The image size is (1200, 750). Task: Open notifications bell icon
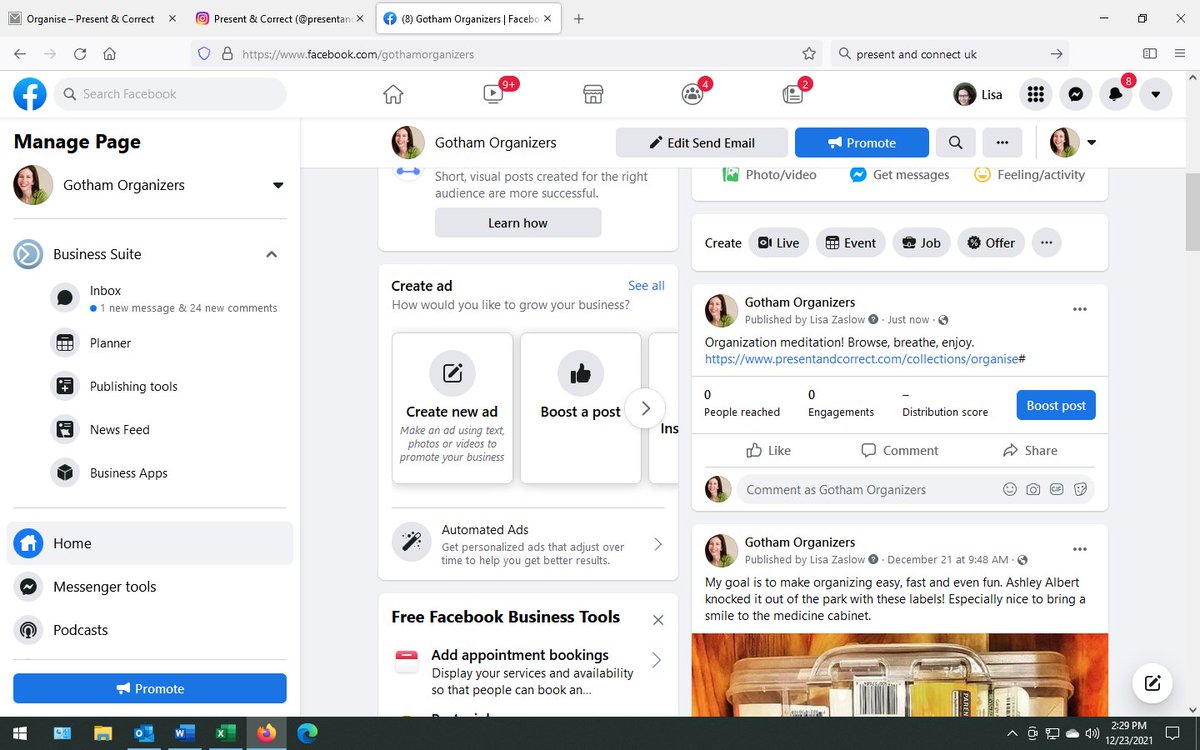[1115, 94]
